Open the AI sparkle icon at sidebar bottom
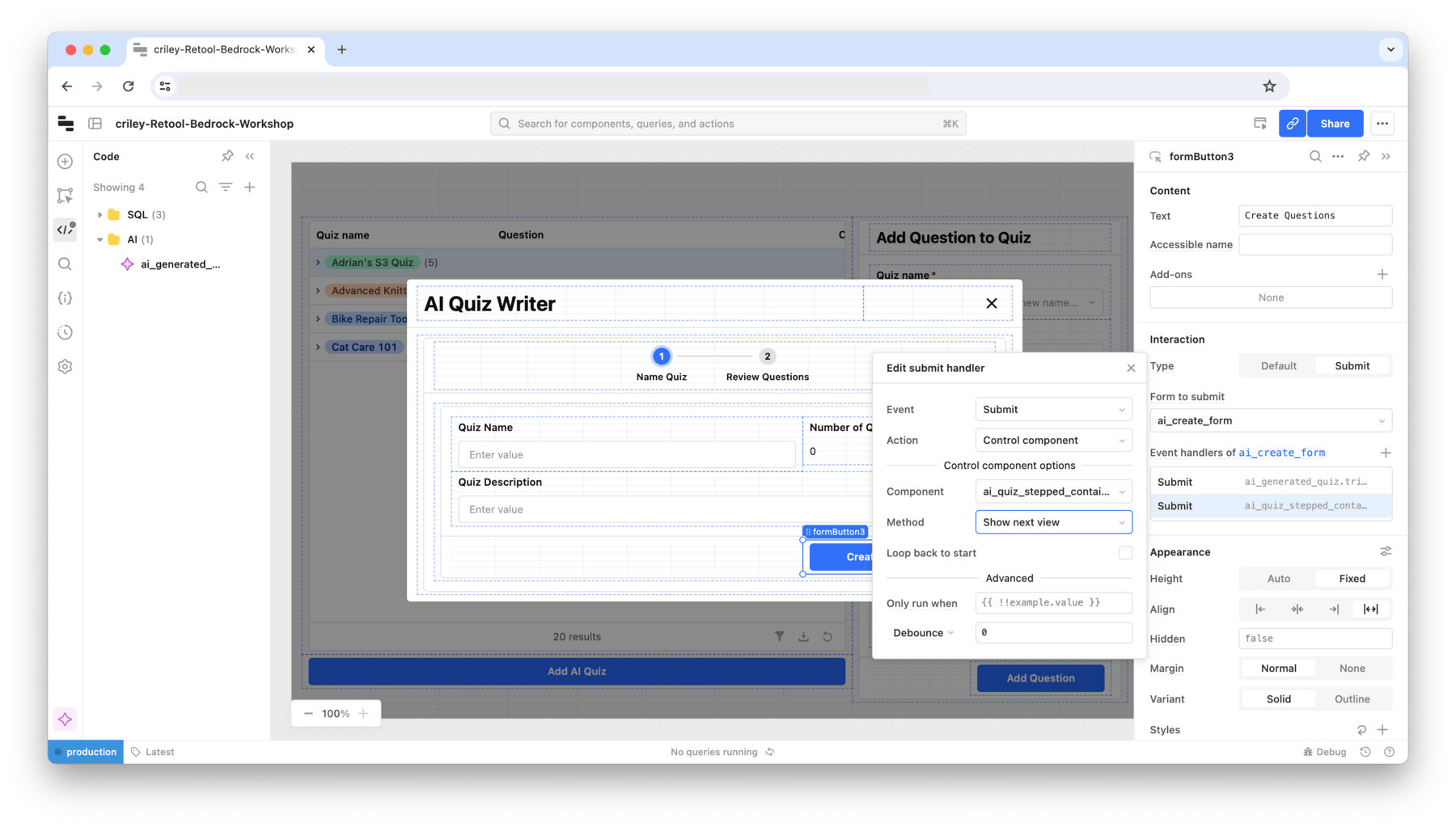The image size is (1456, 827). pos(66,719)
